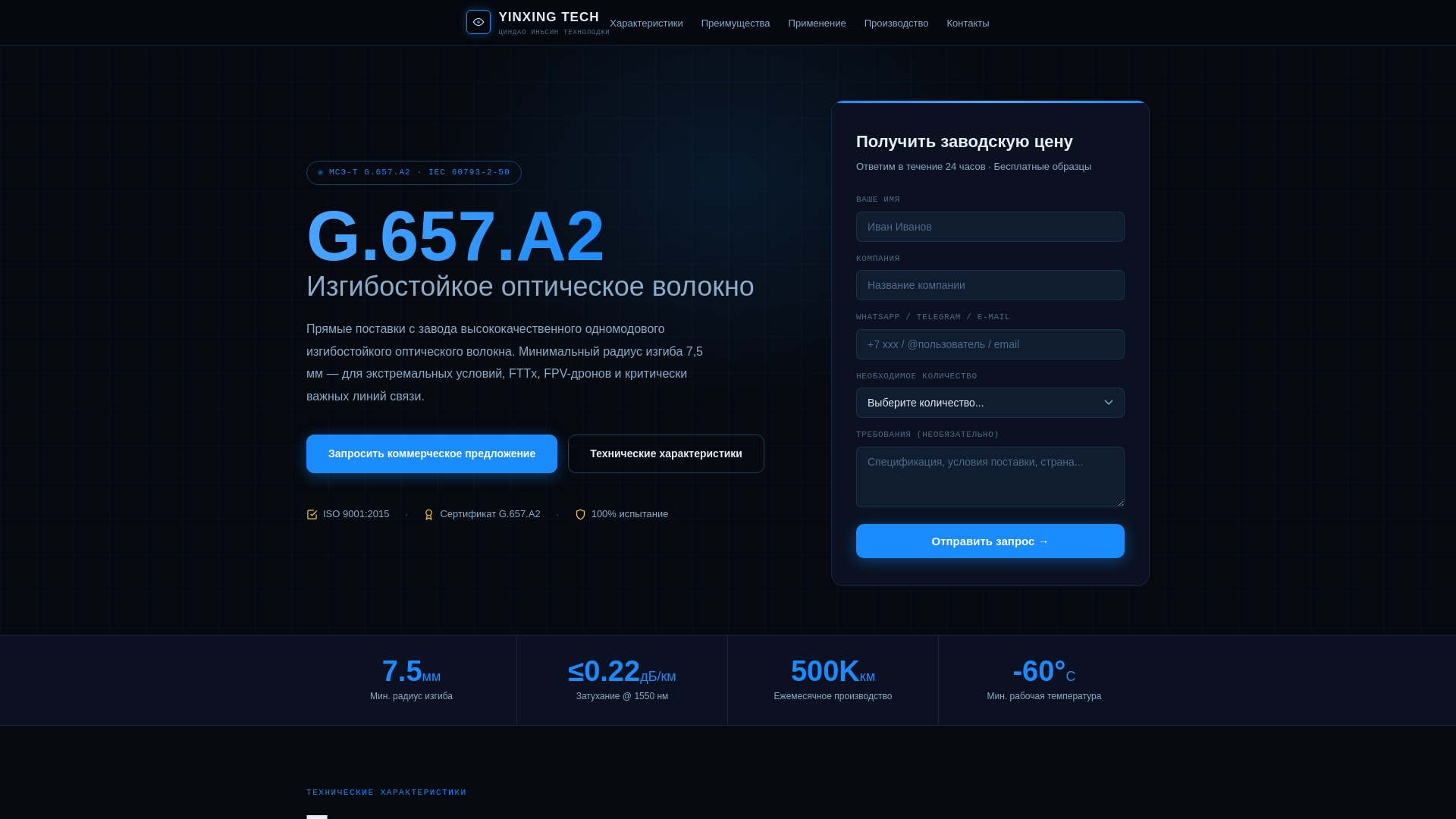This screenshot has height=819, width=1456.
Task: Submit the form with Отправить запрос
Action: pyautogui.click(x=990, y=541)
